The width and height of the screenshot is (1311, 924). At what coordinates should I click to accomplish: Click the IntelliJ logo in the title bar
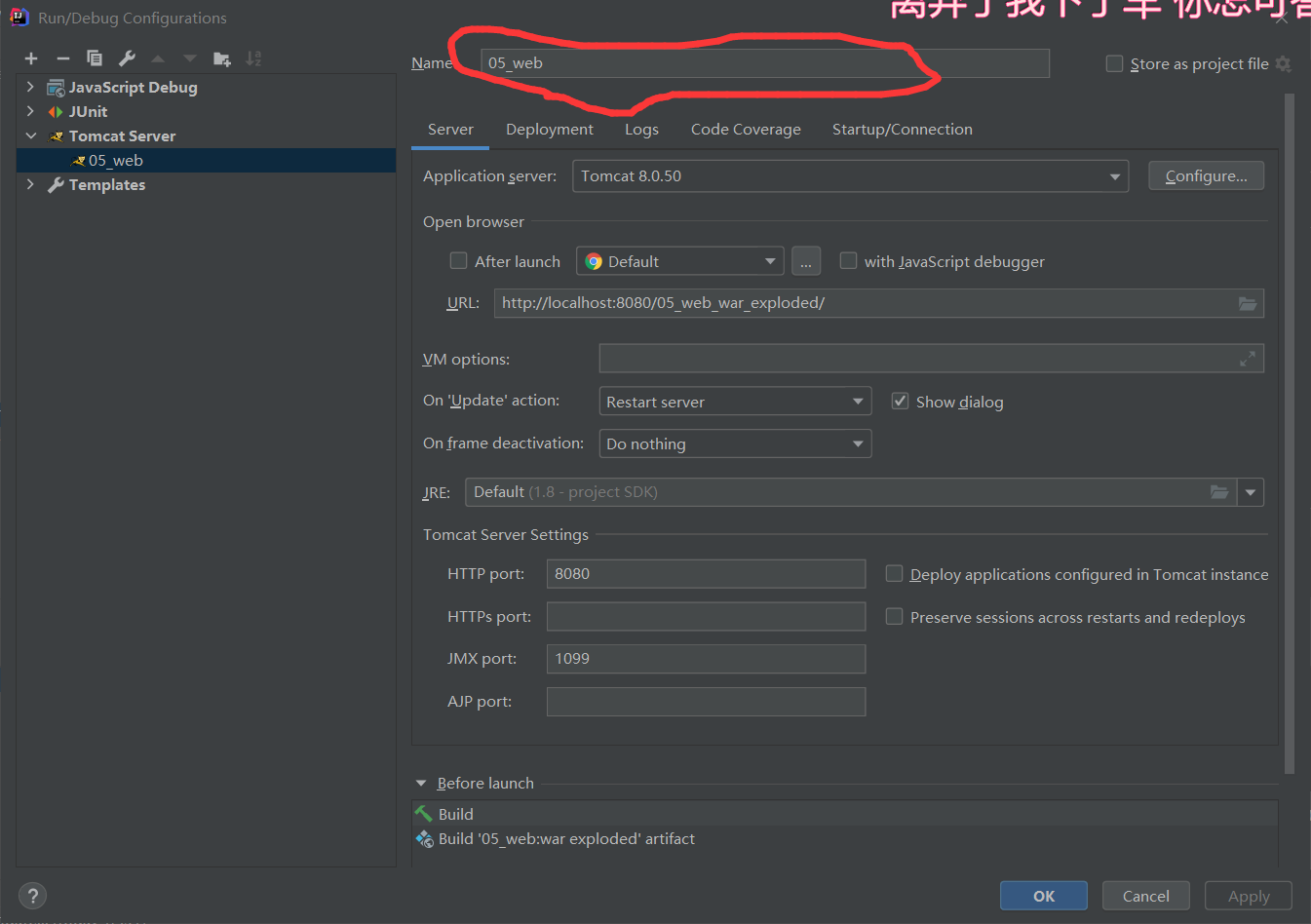point(19,17)
